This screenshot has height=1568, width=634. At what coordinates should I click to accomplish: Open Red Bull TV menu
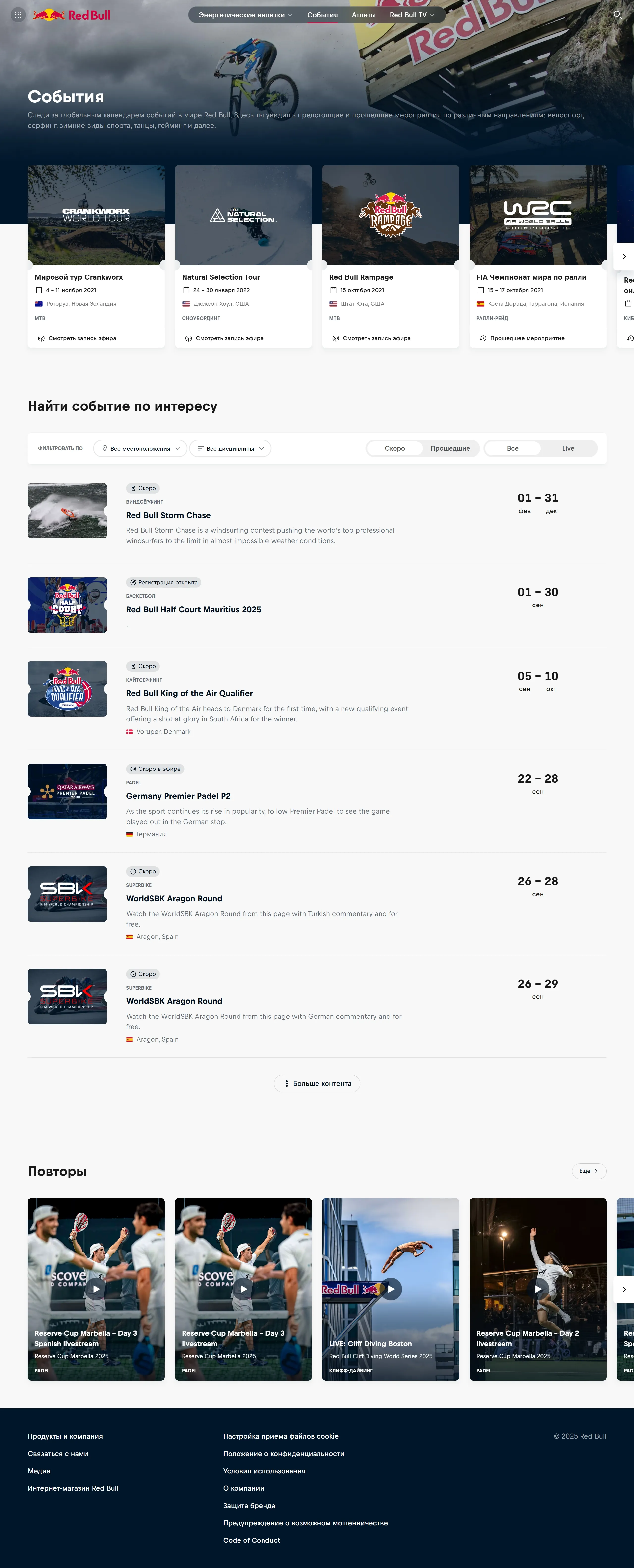[412, 15]
